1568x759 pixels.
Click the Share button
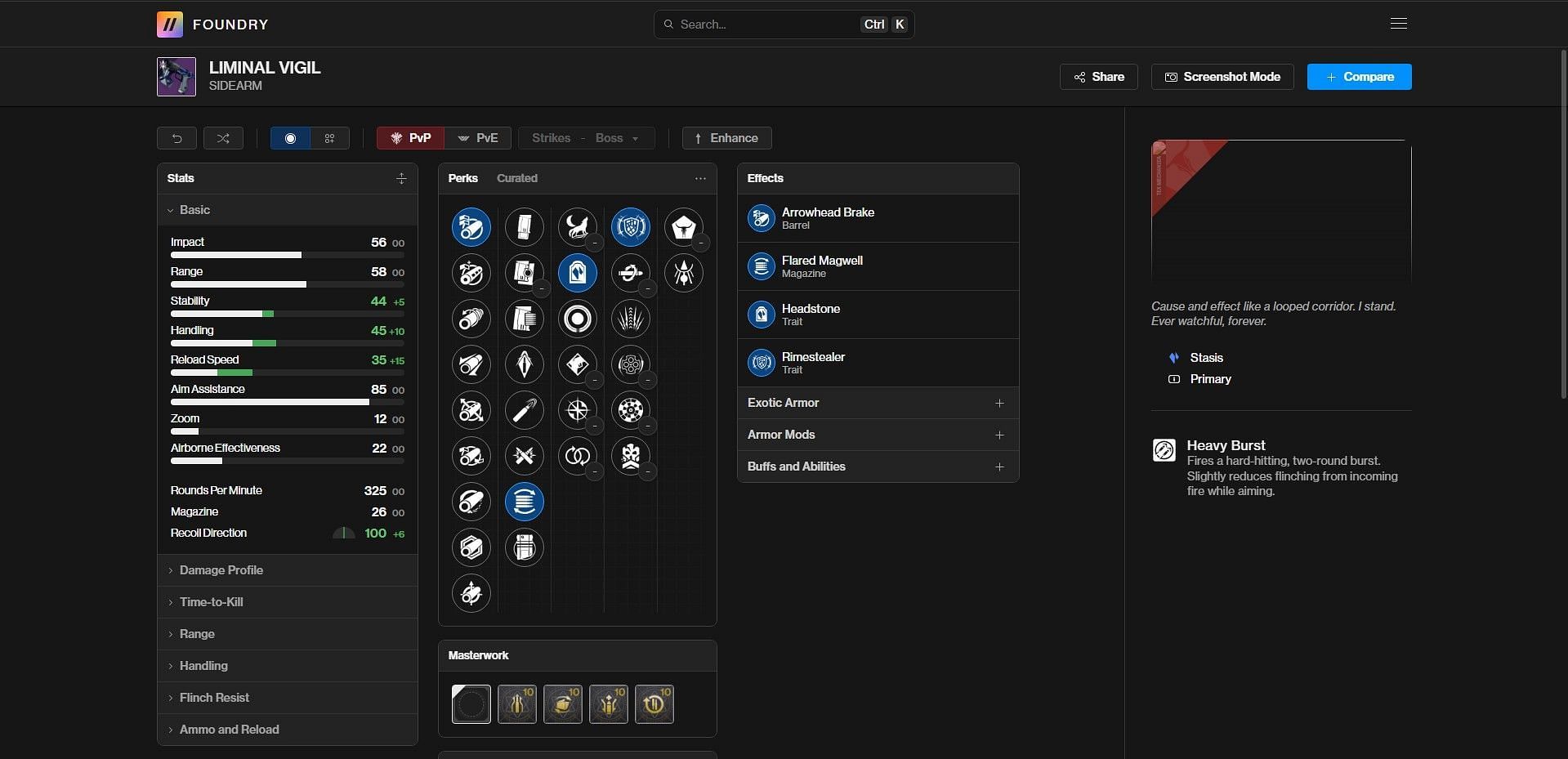coord(1099,77)
